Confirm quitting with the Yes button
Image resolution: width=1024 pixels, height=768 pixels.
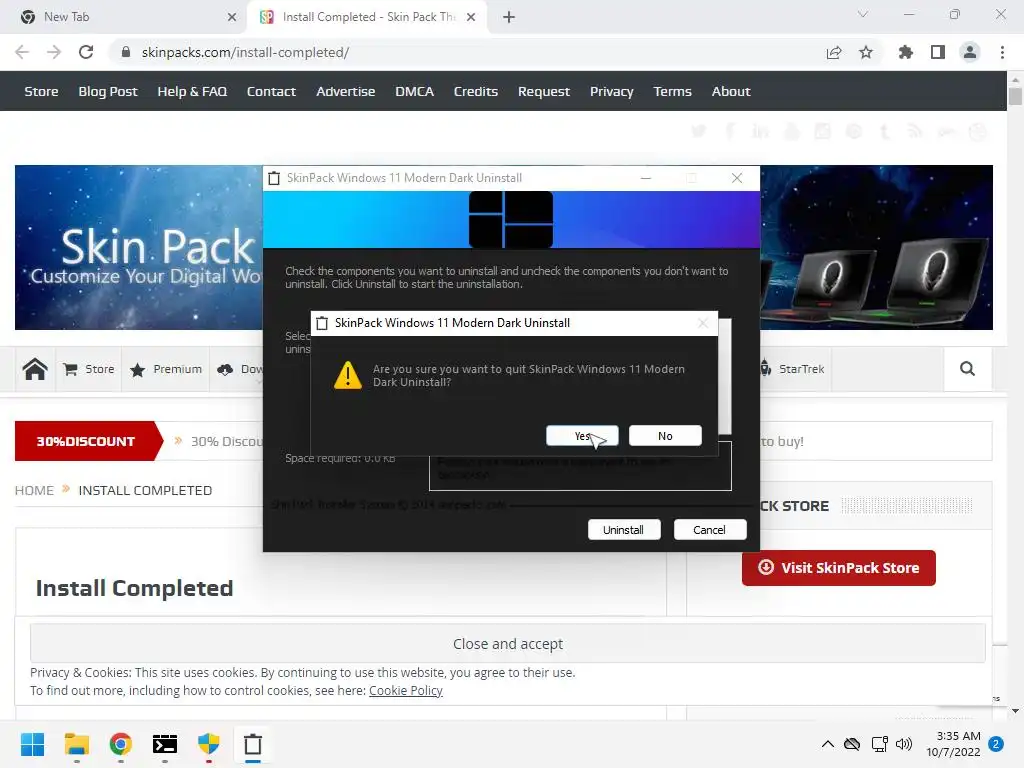click(582, 436)
